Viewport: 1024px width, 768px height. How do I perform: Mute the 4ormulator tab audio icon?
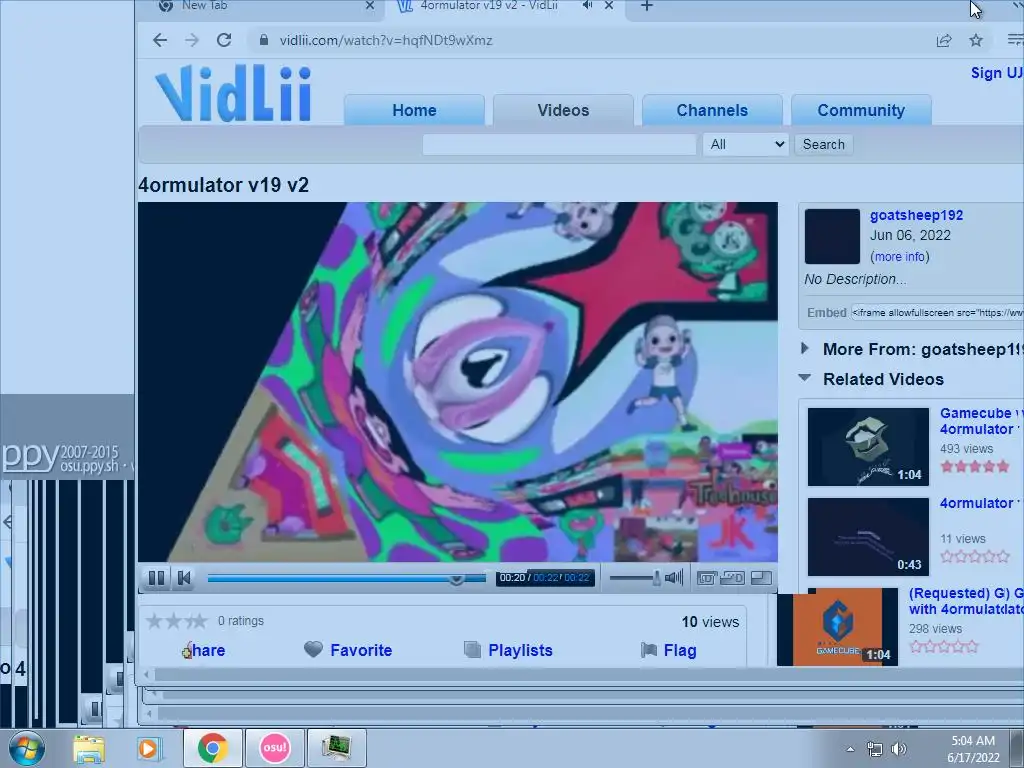pyautogui.click(x=587, y=5)
